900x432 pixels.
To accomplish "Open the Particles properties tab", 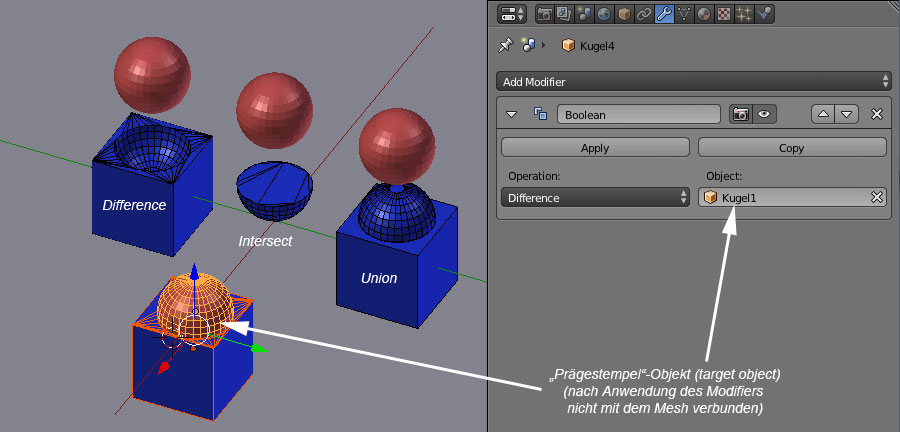I will (x=743, y=14).
